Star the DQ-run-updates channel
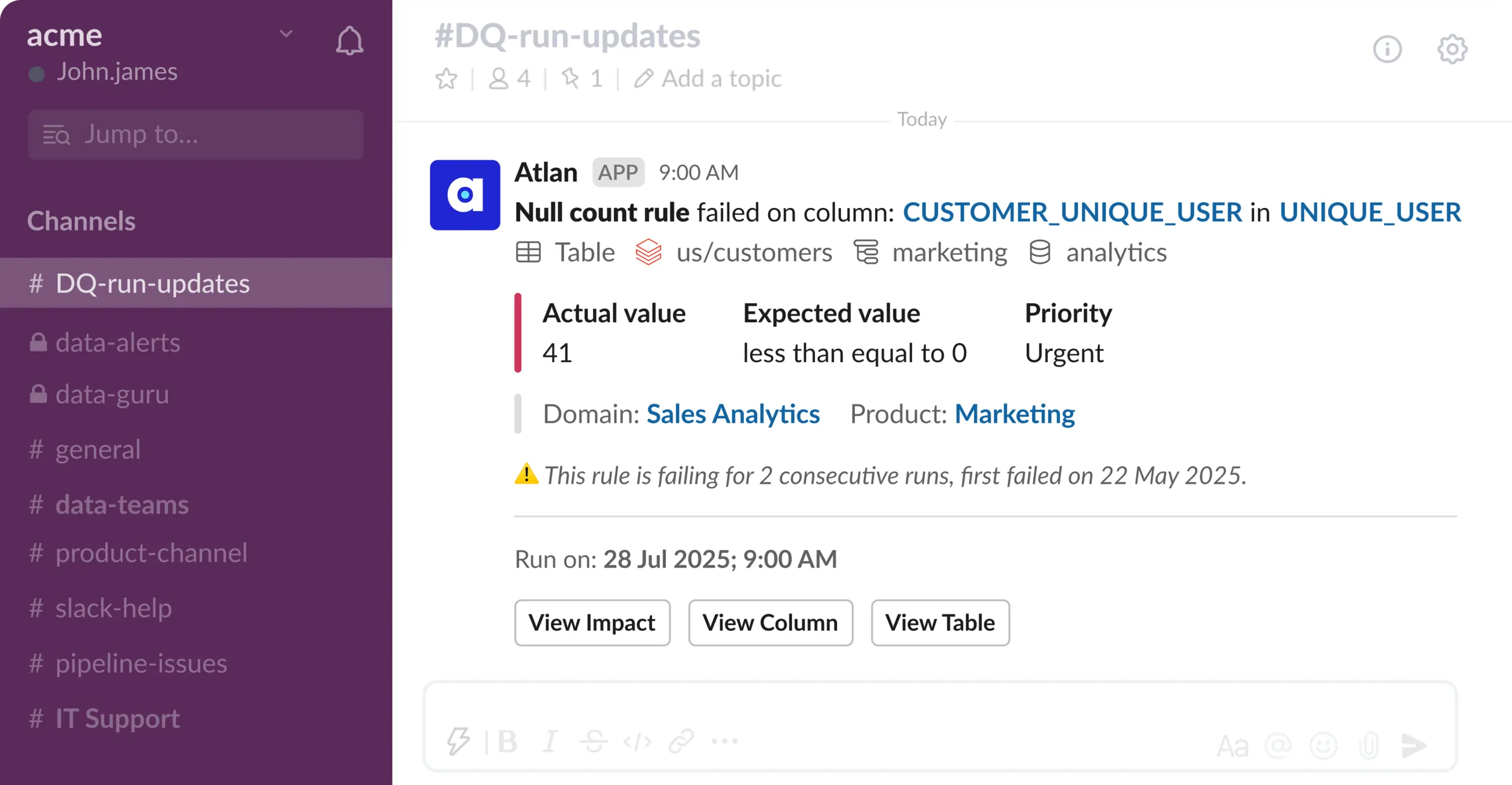The height and width of the screenshot is (785, 1512). [446, 79]
